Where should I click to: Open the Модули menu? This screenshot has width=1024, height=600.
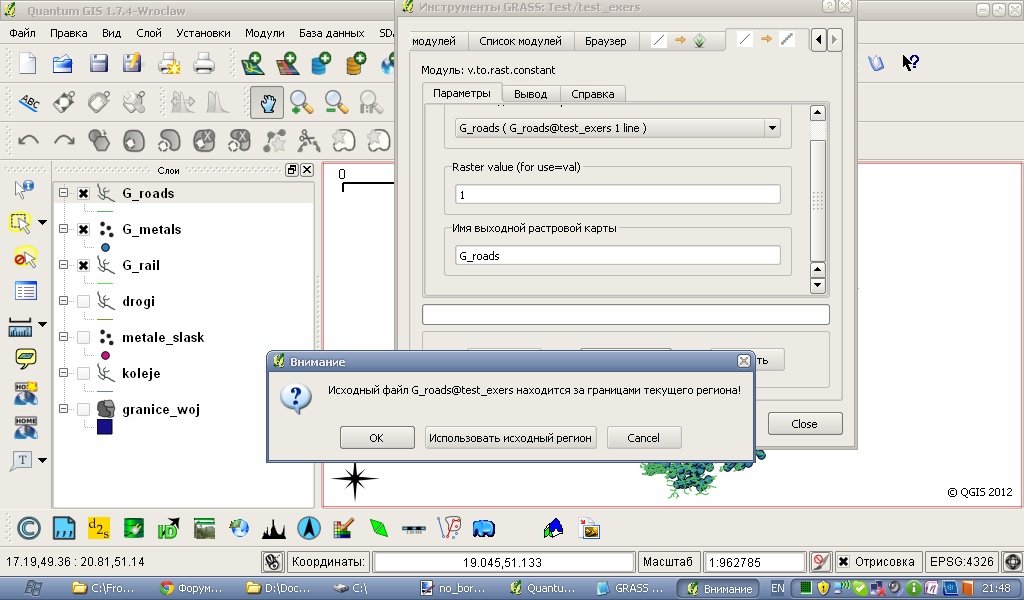(x=264, y=33)
